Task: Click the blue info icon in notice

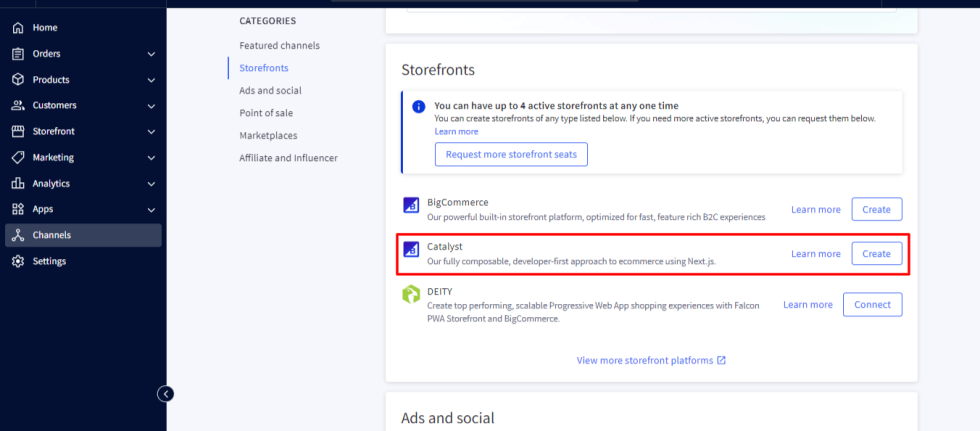Action: [x=419, y=107]
